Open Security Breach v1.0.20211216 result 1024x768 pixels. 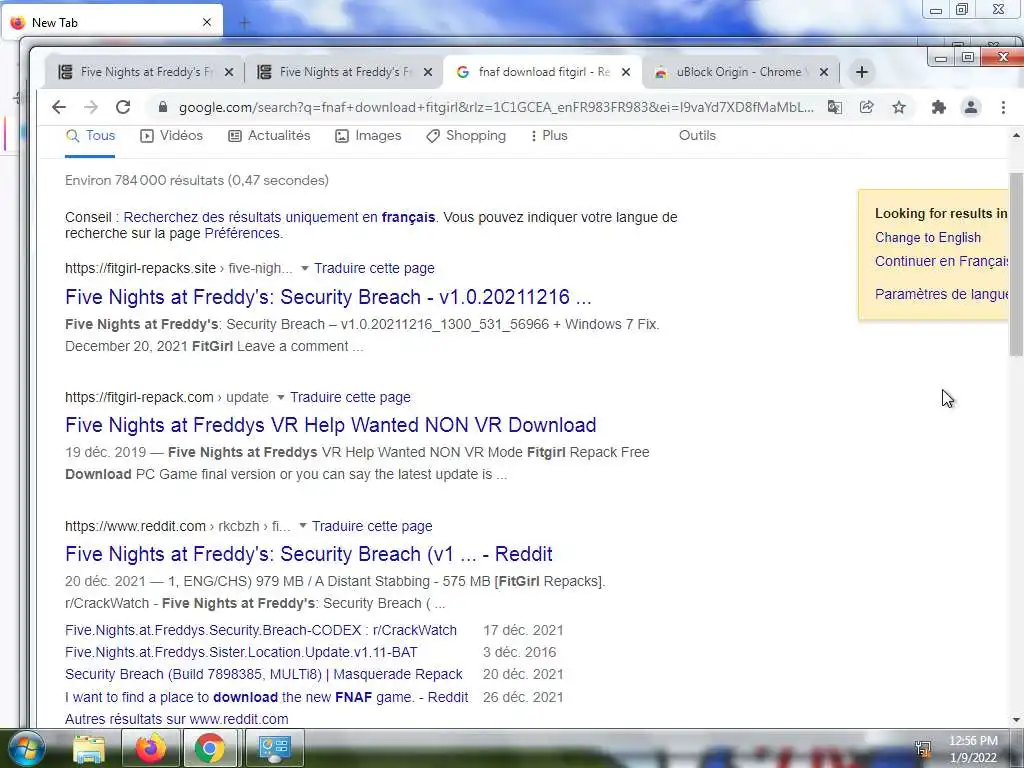coord(328,297)
